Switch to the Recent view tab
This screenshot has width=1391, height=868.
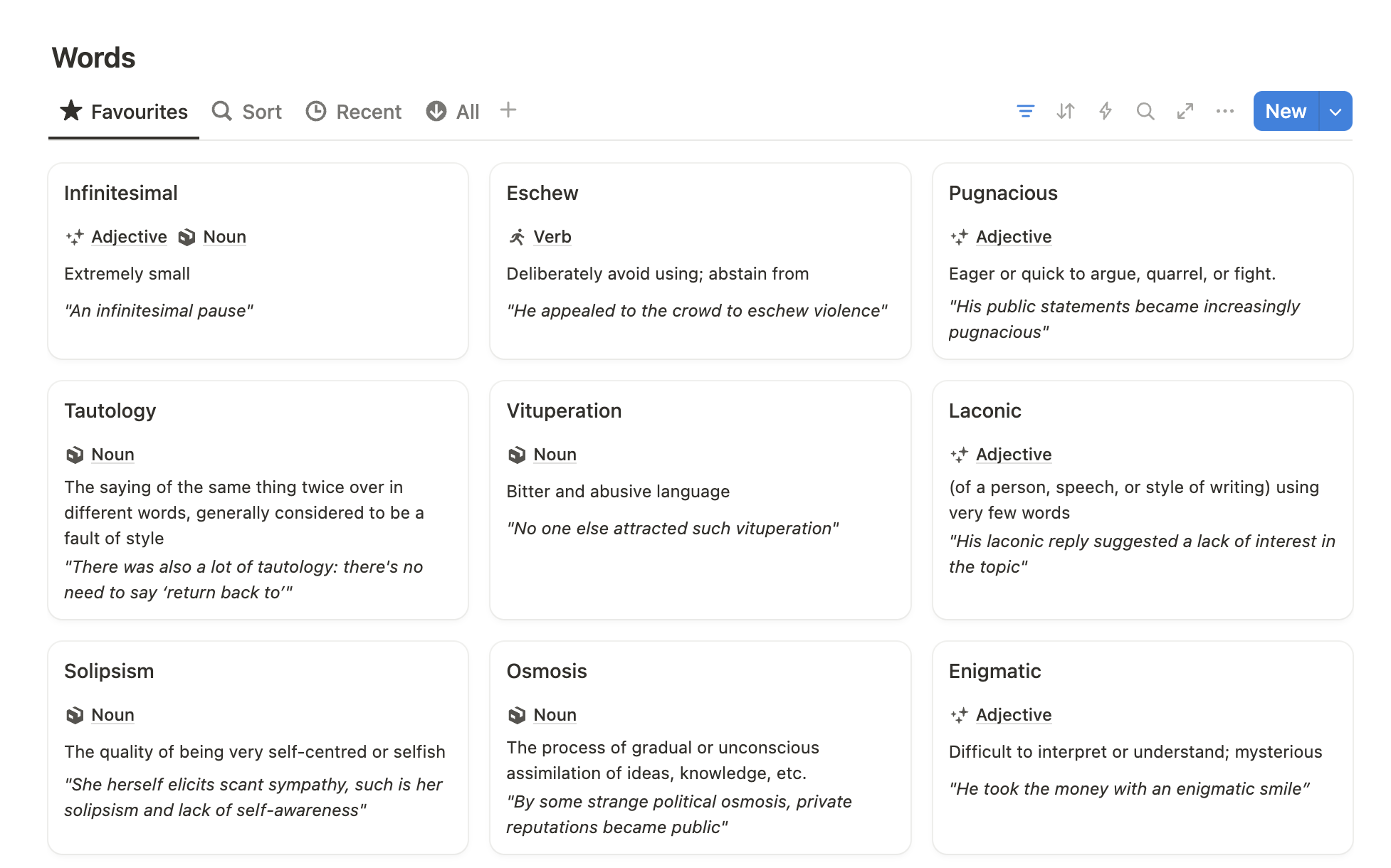(x=354, y=112)
